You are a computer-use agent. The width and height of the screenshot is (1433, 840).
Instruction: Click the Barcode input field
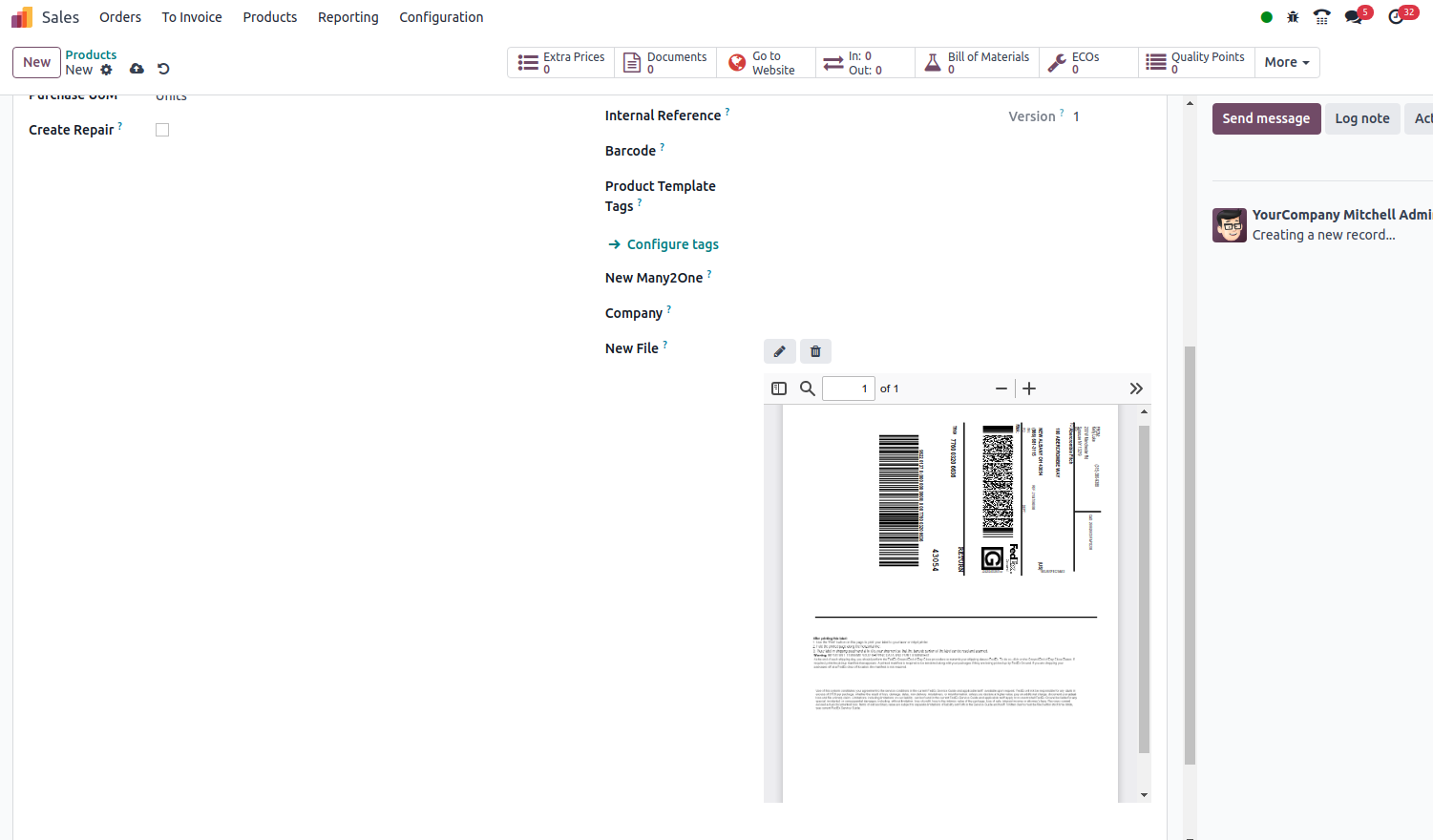[958, 151]
